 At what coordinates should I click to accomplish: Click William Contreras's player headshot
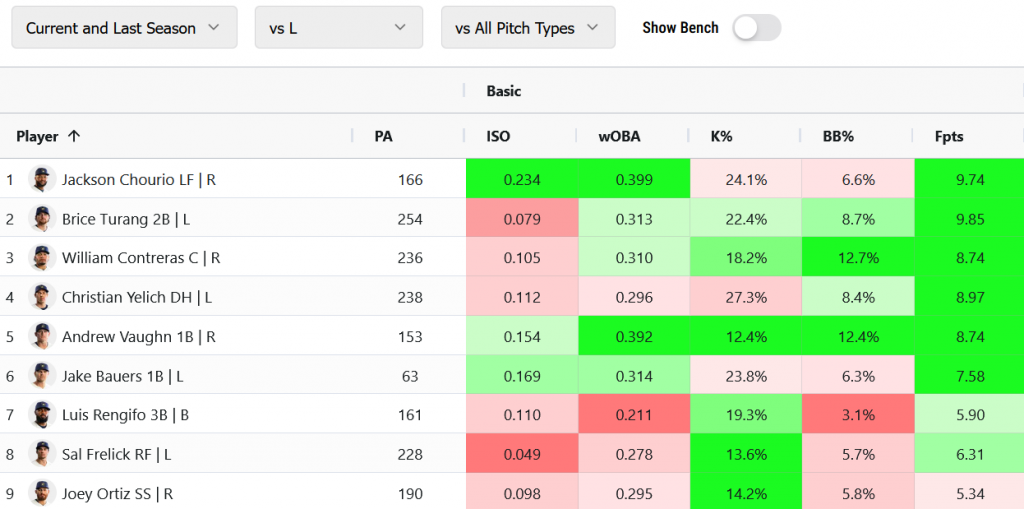[x=42, y=257]
